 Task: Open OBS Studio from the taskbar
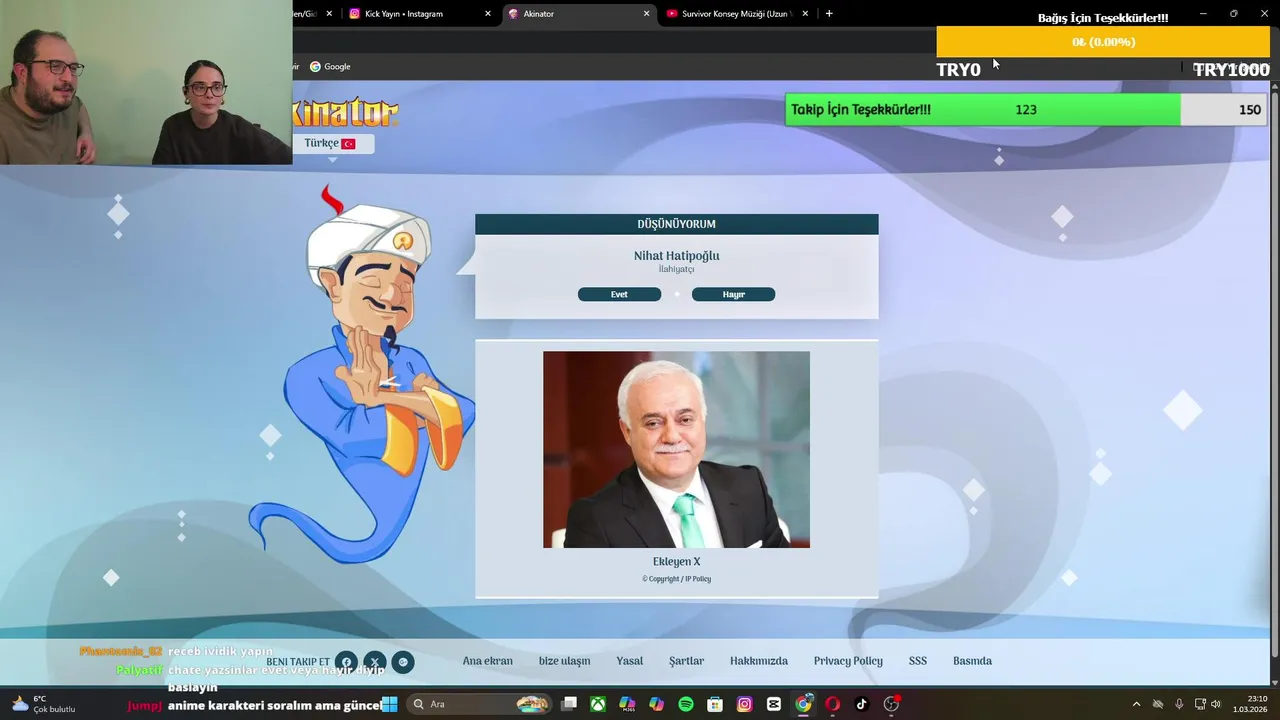point(891,704)
